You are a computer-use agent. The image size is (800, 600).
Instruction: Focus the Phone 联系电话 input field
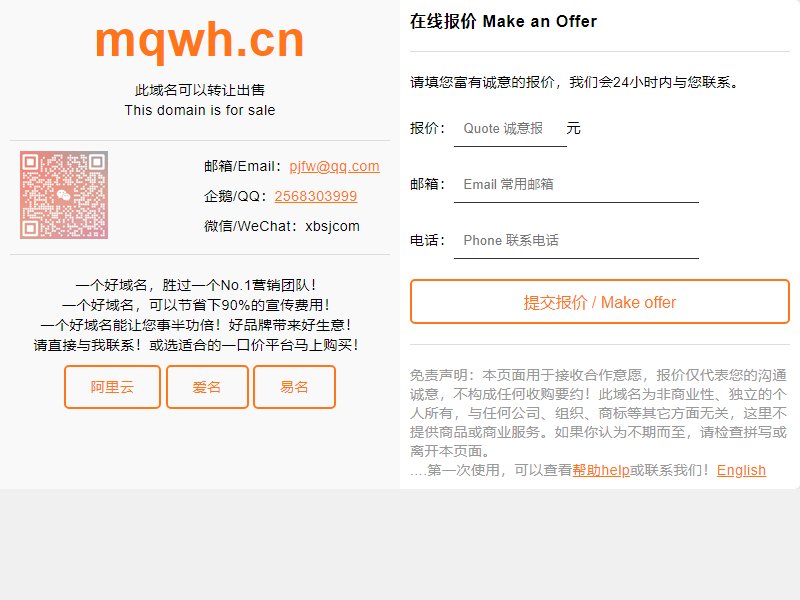576,241
